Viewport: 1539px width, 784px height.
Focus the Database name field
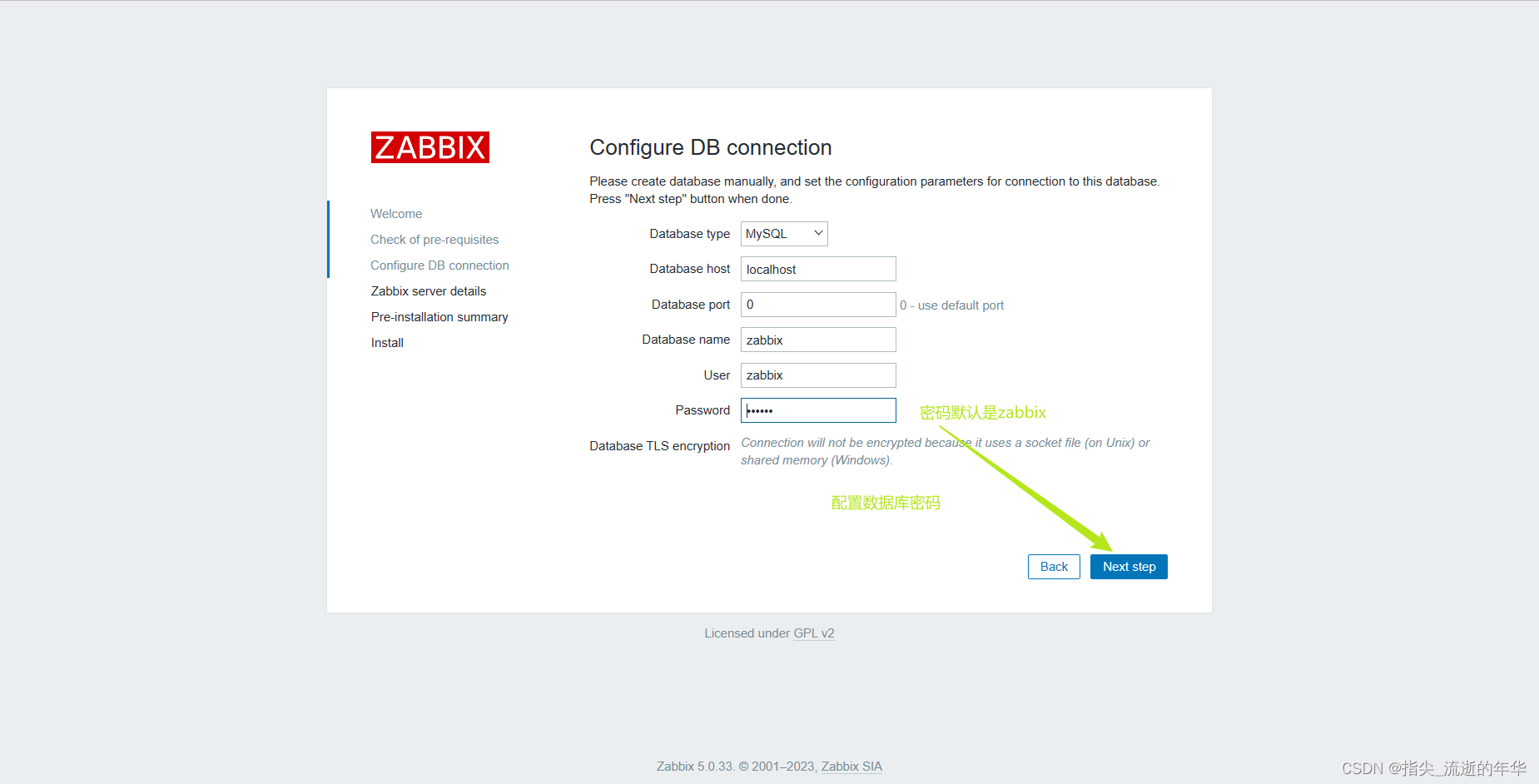[818, 340]
